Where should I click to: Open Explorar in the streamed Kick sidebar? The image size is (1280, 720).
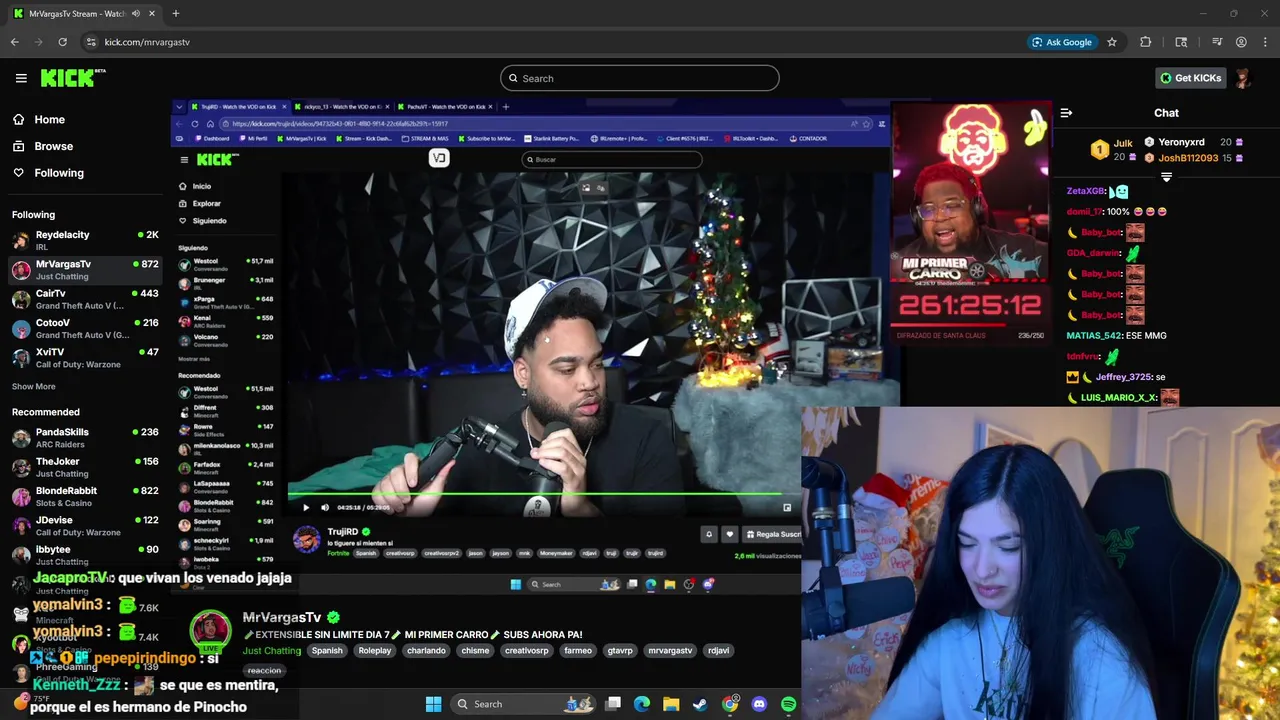(199, 203)
